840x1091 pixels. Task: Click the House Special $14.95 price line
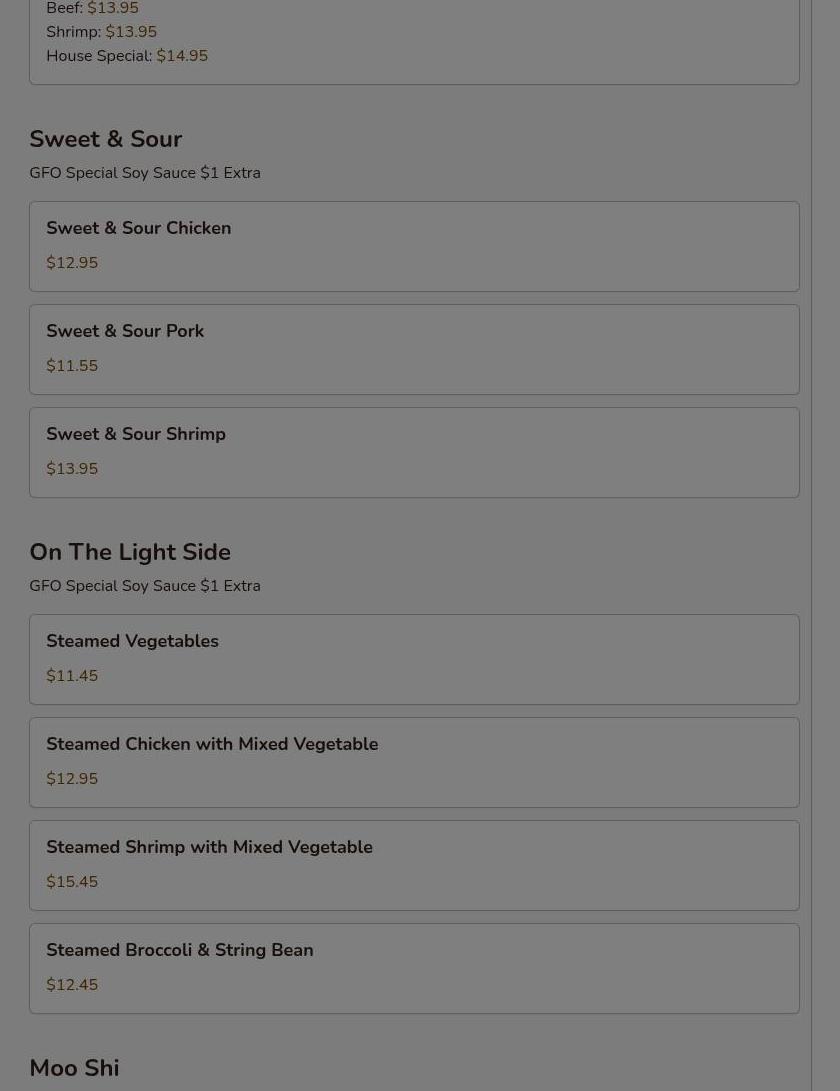click(x=127, y=56)
